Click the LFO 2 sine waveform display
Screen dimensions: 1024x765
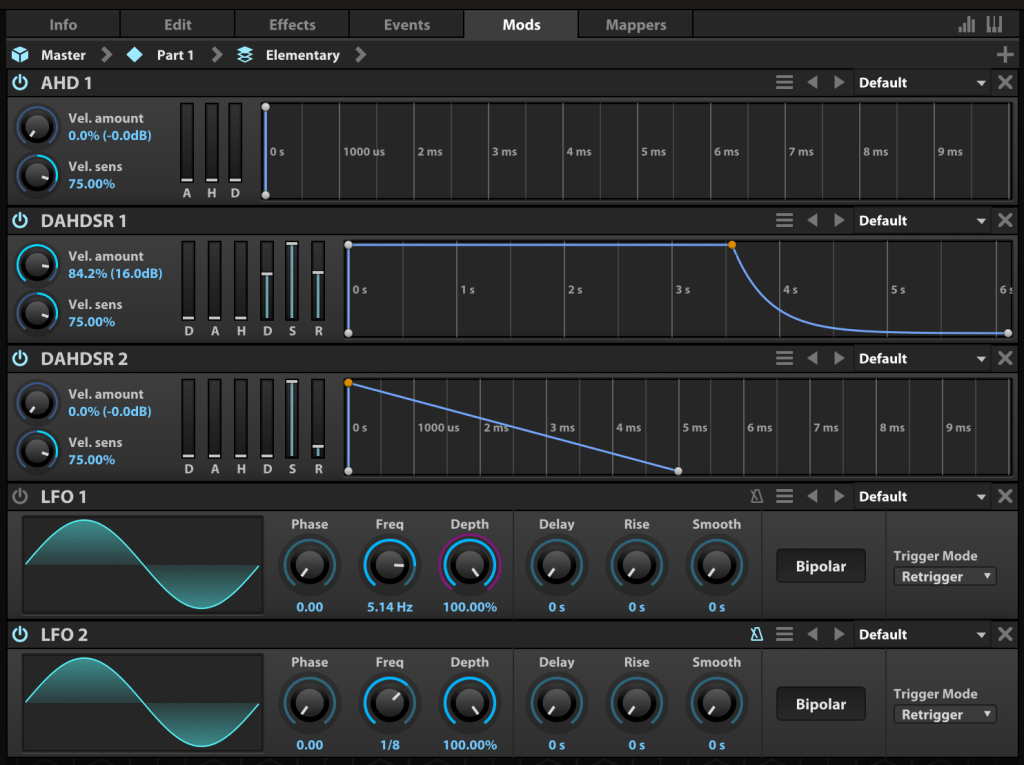(x=142, y=703)
